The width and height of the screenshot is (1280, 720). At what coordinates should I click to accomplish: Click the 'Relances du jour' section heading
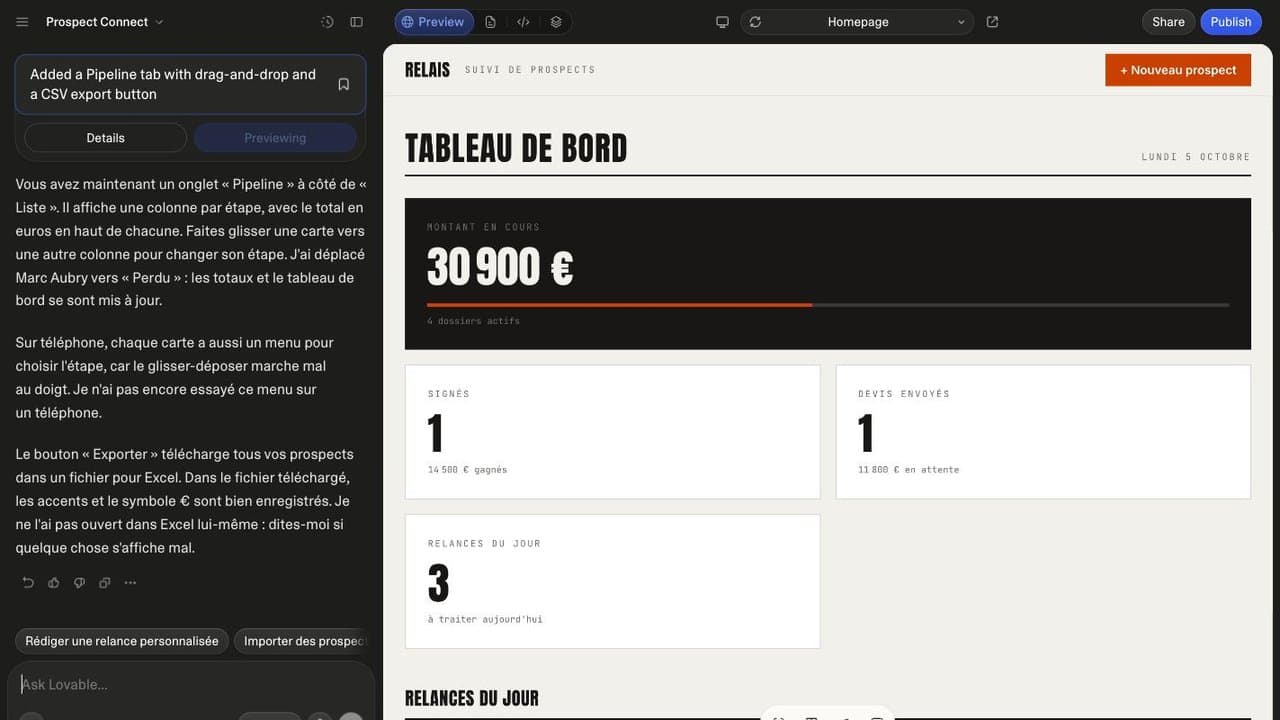tap(472, 698)
